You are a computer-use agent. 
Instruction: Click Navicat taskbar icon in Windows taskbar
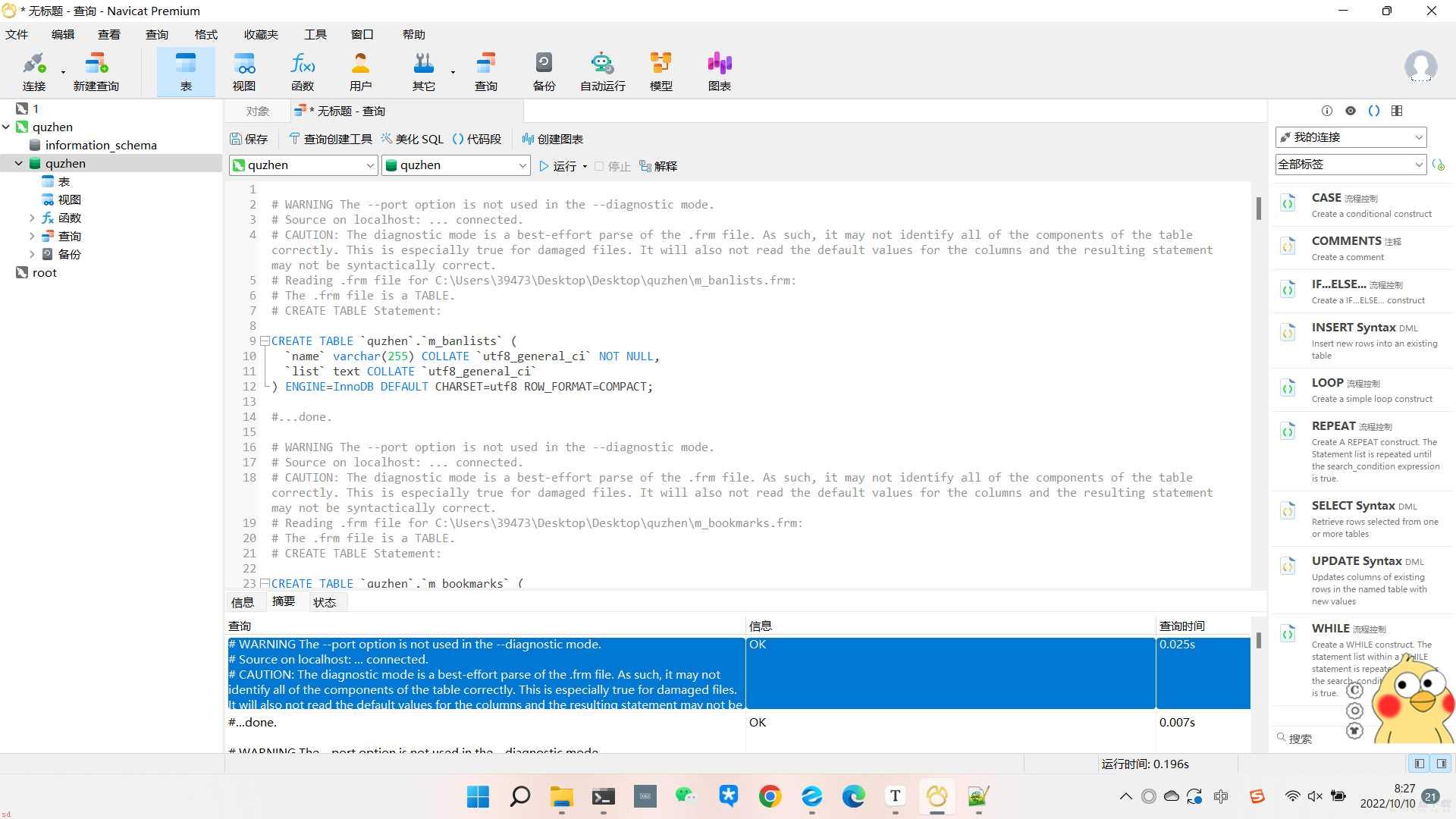point(937,796)
